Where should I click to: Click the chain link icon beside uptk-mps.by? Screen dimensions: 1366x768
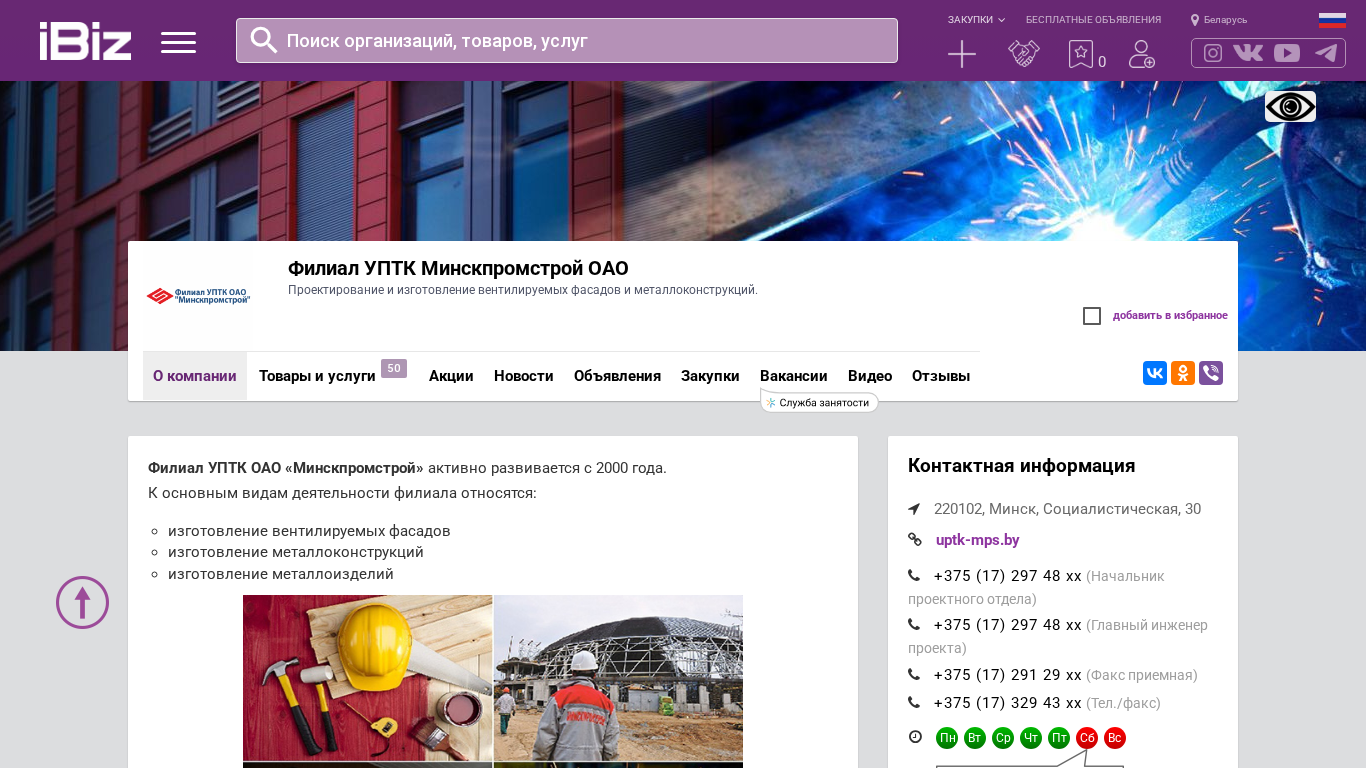[x=915, y=539]
